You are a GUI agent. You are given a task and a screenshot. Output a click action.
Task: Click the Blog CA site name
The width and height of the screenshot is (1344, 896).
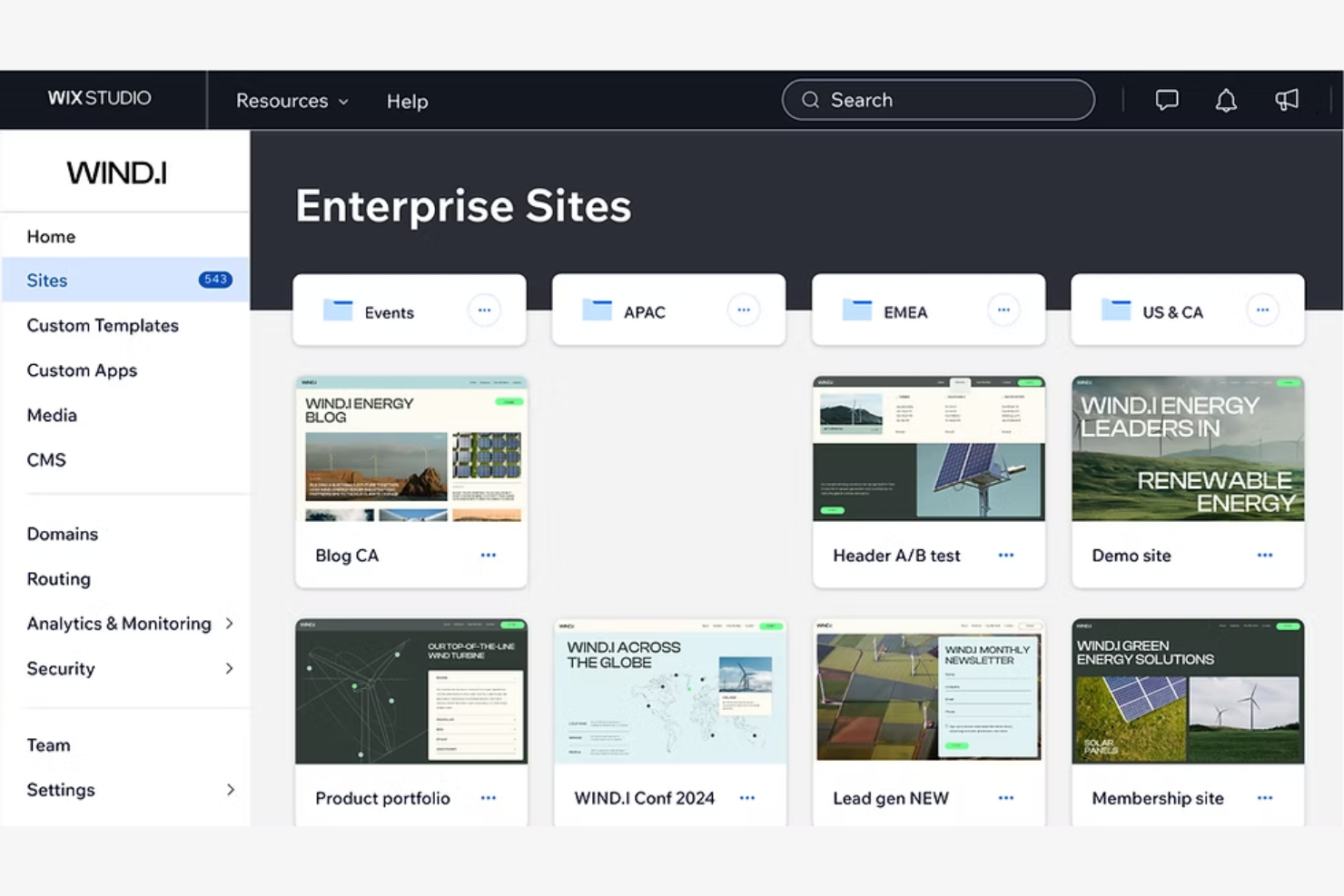pyautogui.click(x=347, y=556)
